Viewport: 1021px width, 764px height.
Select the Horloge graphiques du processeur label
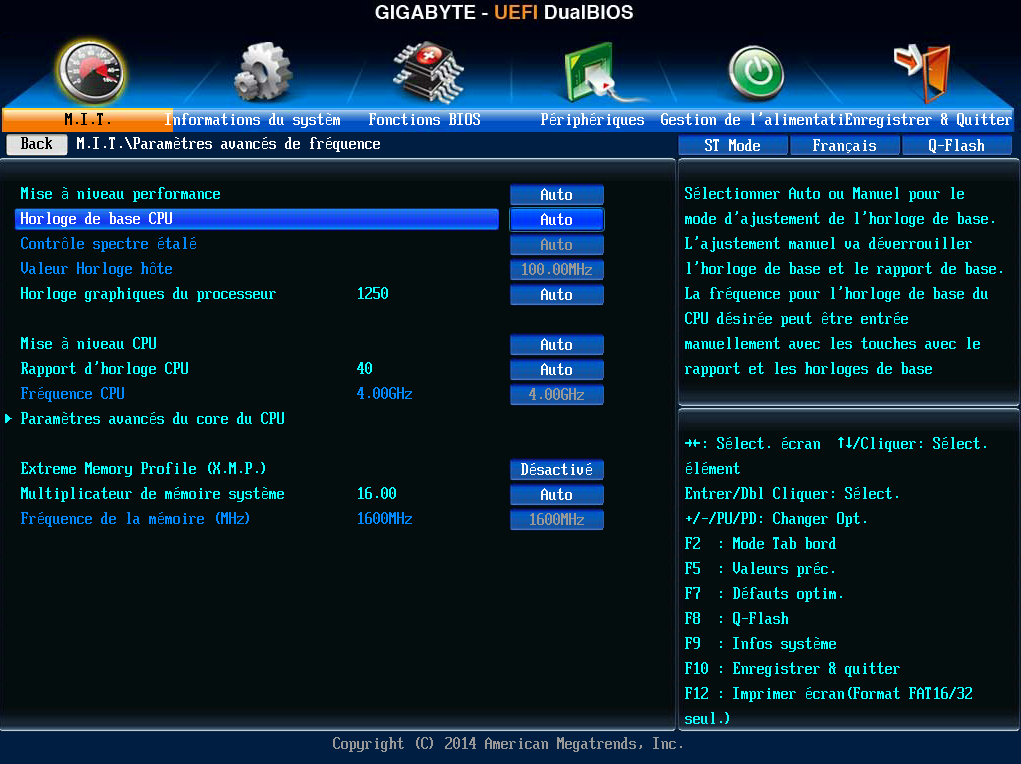[x=148, y=294]
